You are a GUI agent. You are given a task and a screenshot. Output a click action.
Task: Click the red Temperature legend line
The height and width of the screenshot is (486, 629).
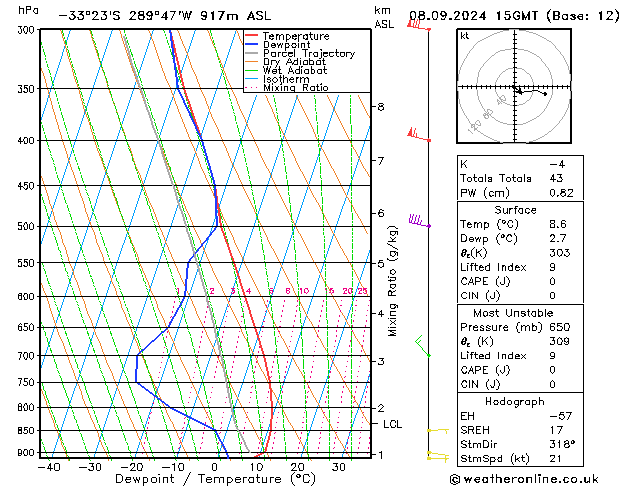[251, 36]
